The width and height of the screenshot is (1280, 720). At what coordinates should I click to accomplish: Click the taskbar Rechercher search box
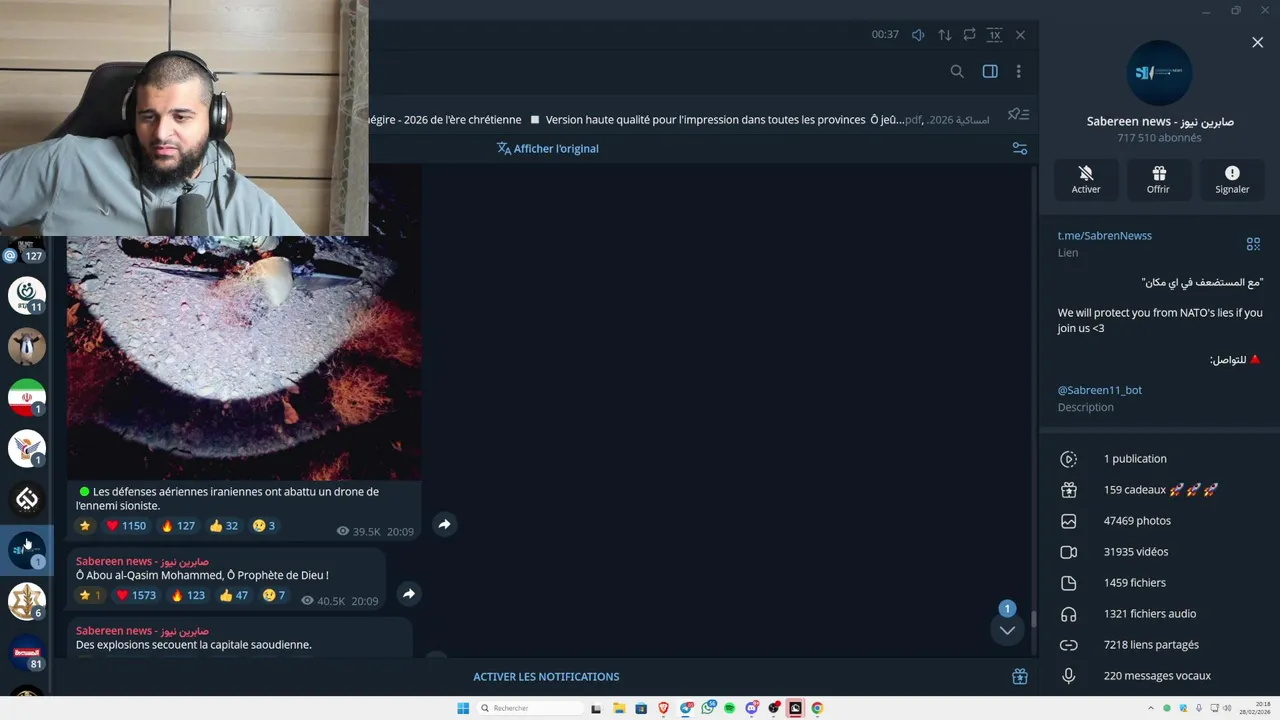[530, 708]
